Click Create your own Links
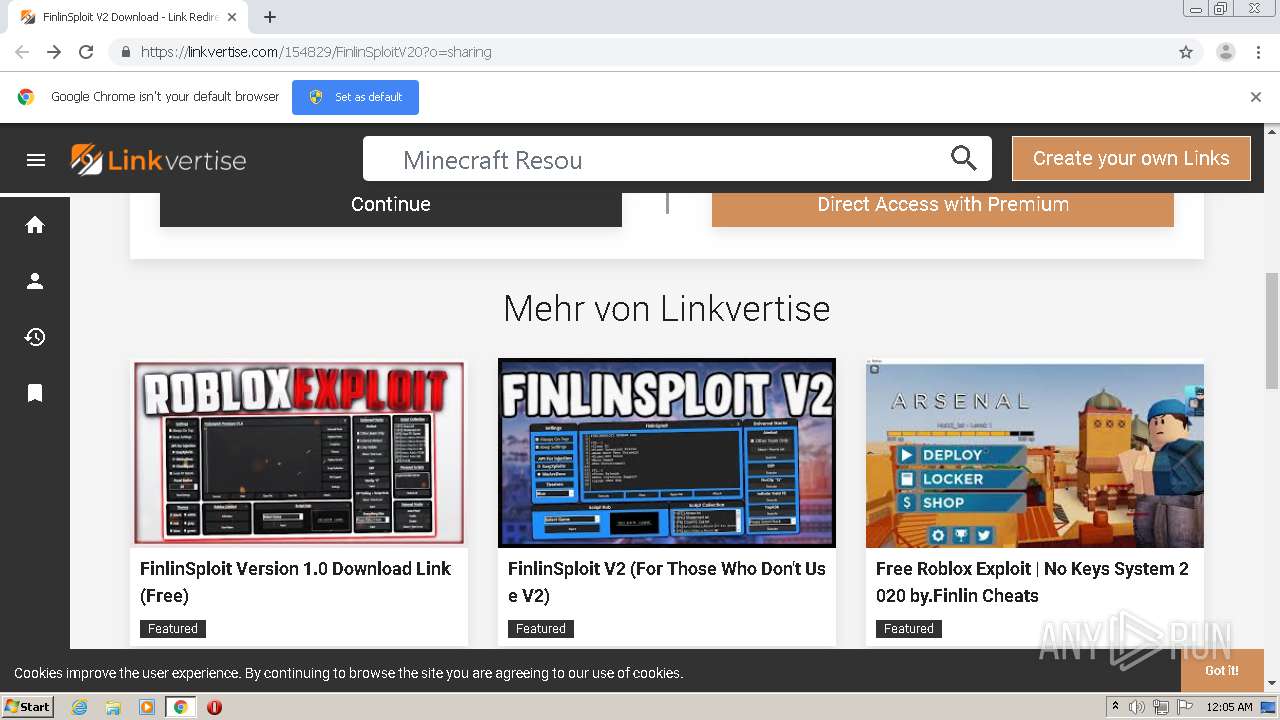This screenshot has width=1280, height=720. [1131, 158]
